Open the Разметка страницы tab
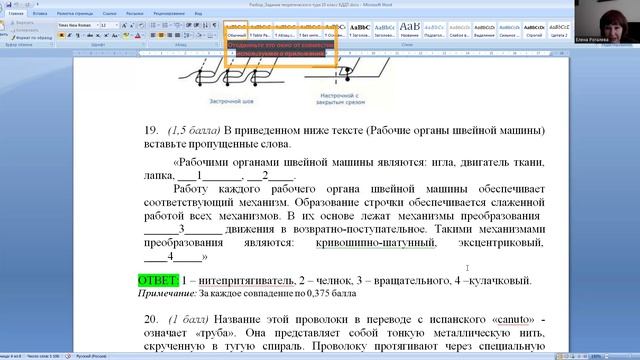The width and height of the screenshot is (640, 360). click(75, 13)
